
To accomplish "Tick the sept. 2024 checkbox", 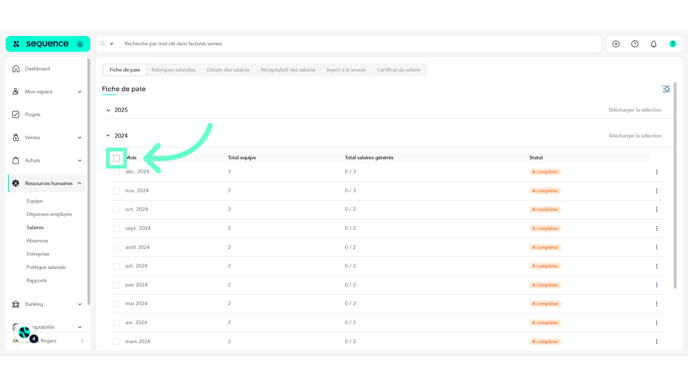I will (116, 229).
